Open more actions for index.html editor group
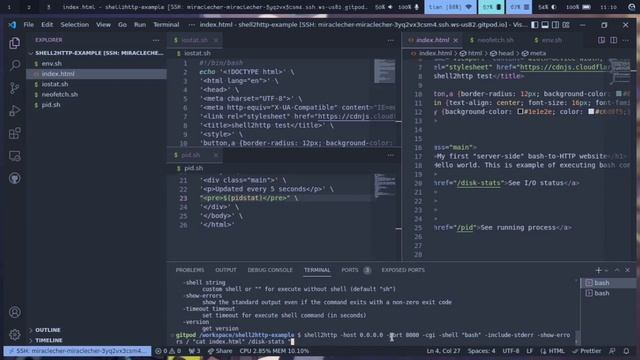Screen dimensions: 640x360 pos(626,40)
